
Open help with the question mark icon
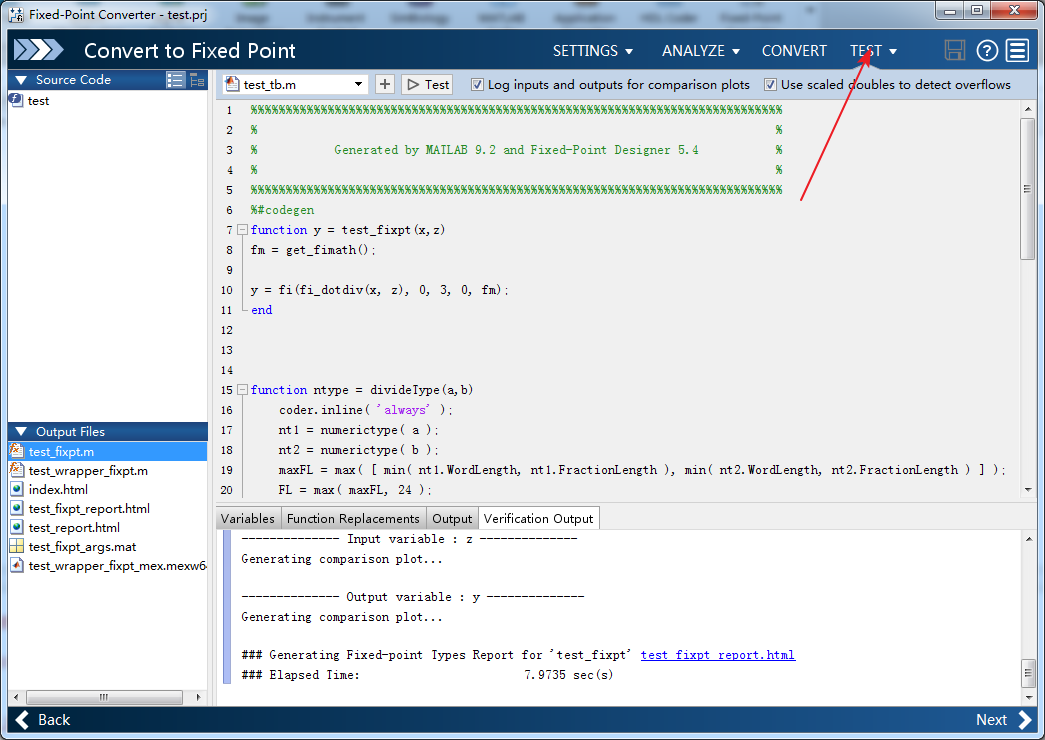[987, 51]
